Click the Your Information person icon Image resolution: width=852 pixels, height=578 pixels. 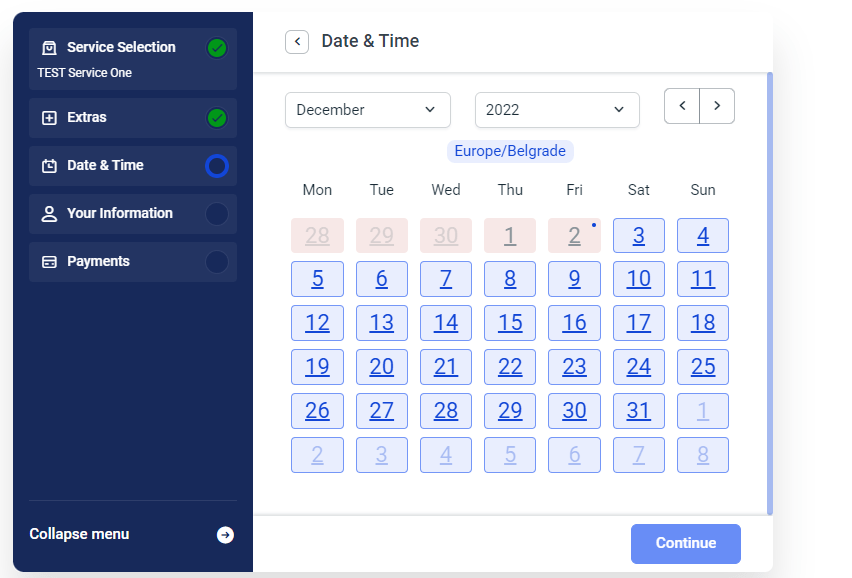click(49, 214)
